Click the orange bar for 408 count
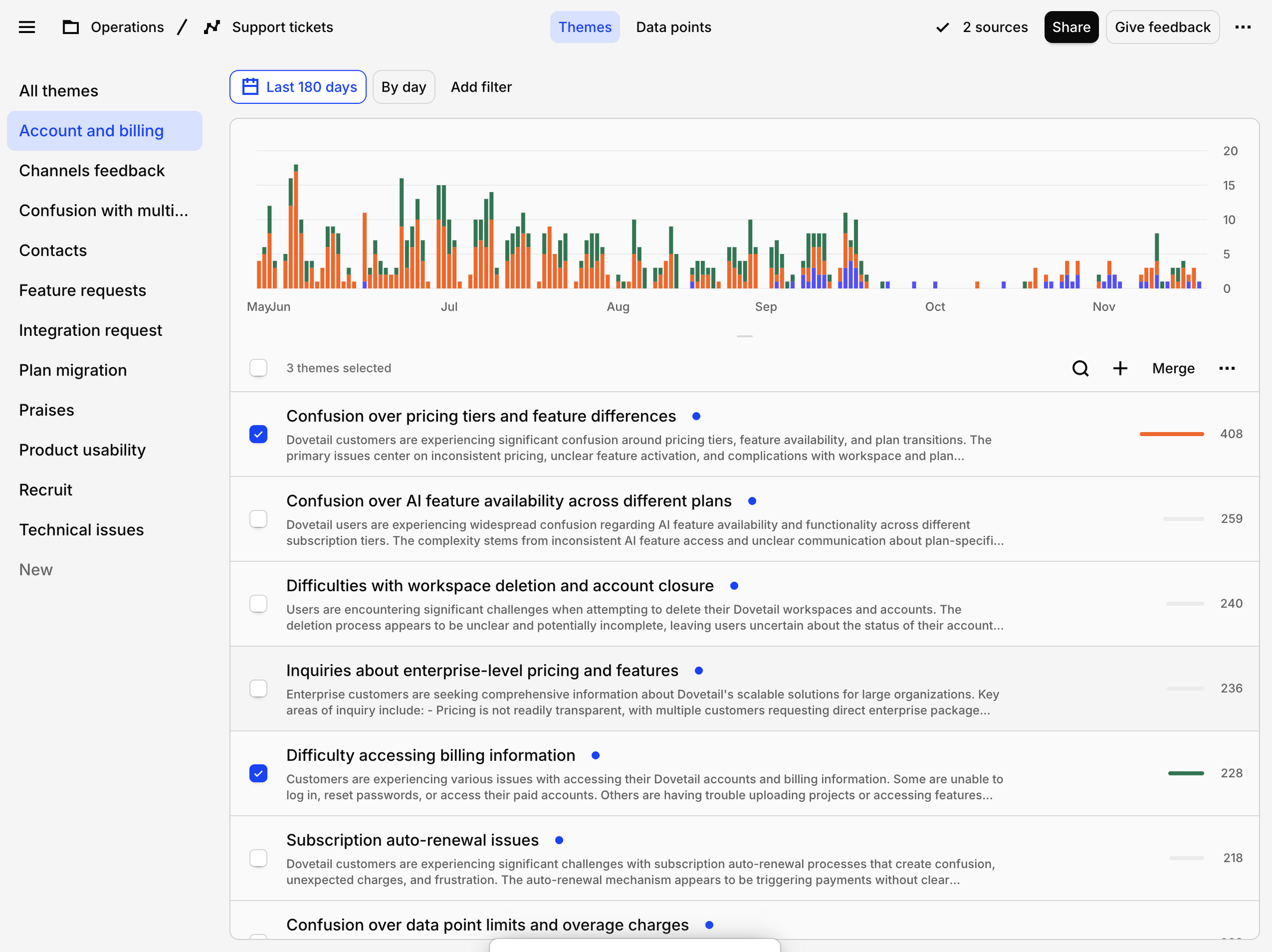This screenshot has height=952, width=1272. click(x=1171, y=434)
